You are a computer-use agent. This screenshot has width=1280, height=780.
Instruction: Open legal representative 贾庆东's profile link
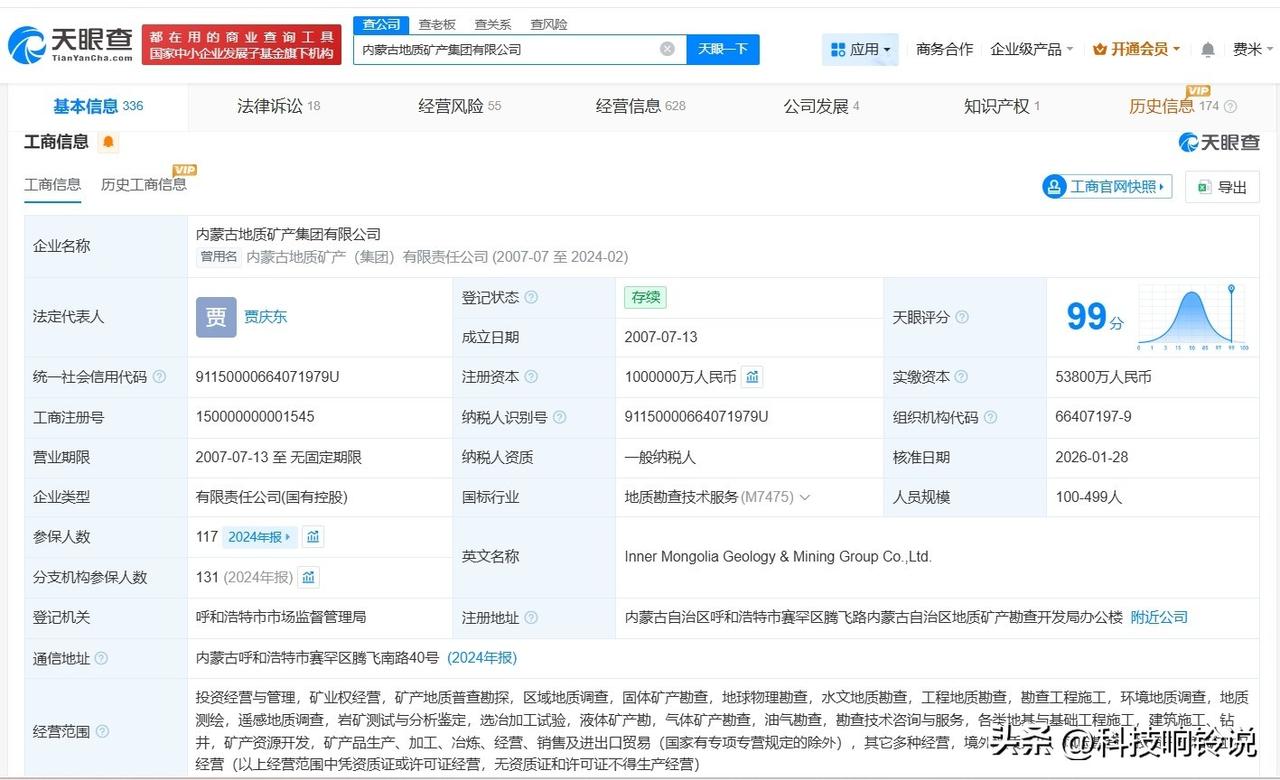pos(265,317)
